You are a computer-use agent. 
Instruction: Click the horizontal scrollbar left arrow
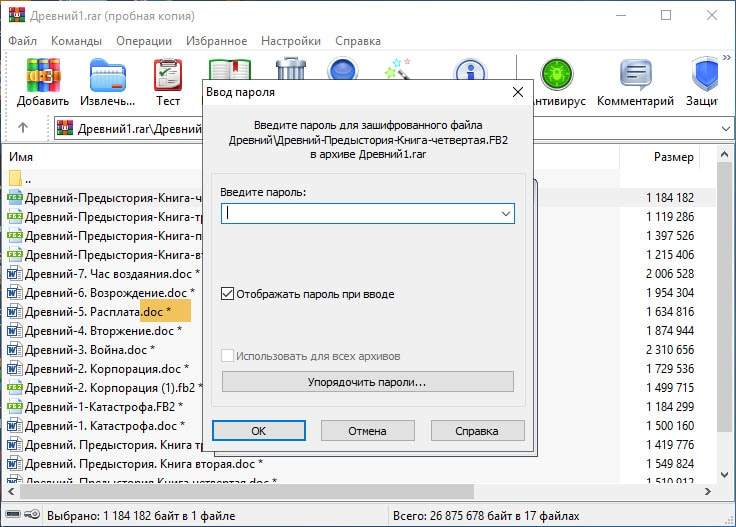click(11, 491)
